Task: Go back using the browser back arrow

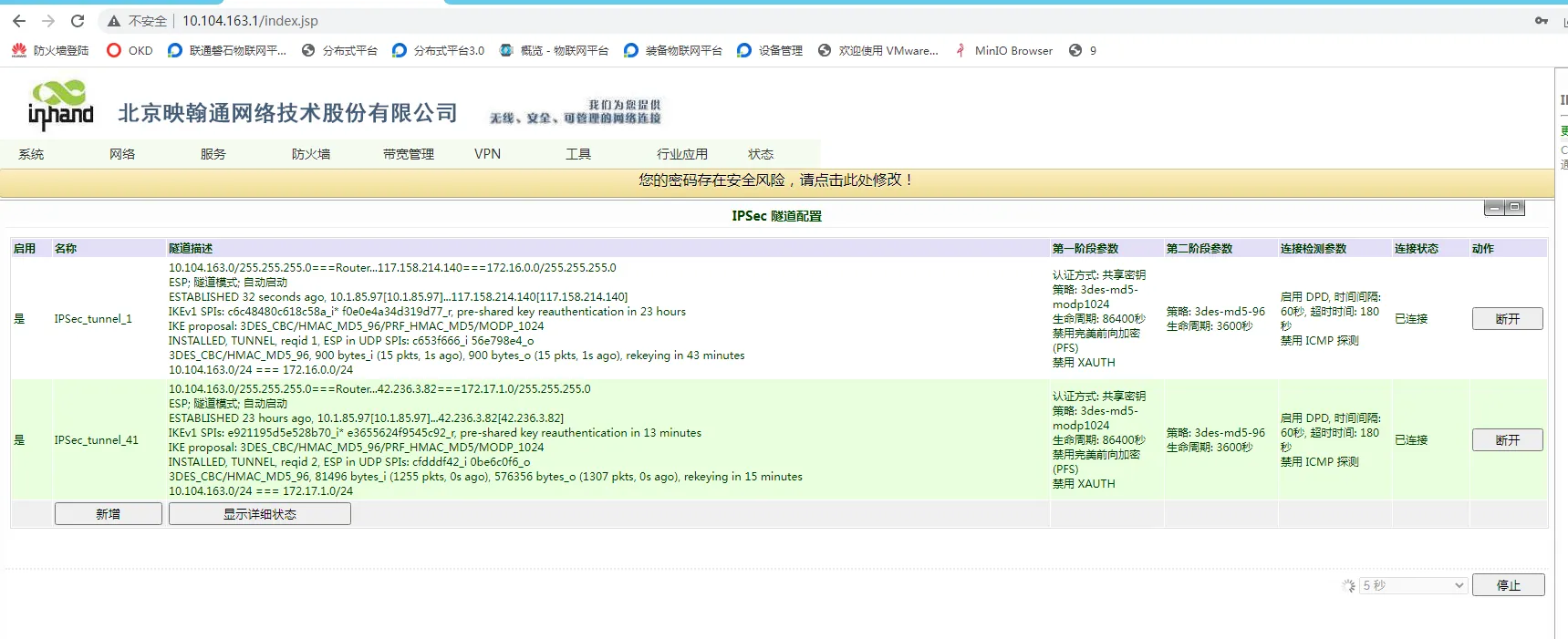Action: 19,21
